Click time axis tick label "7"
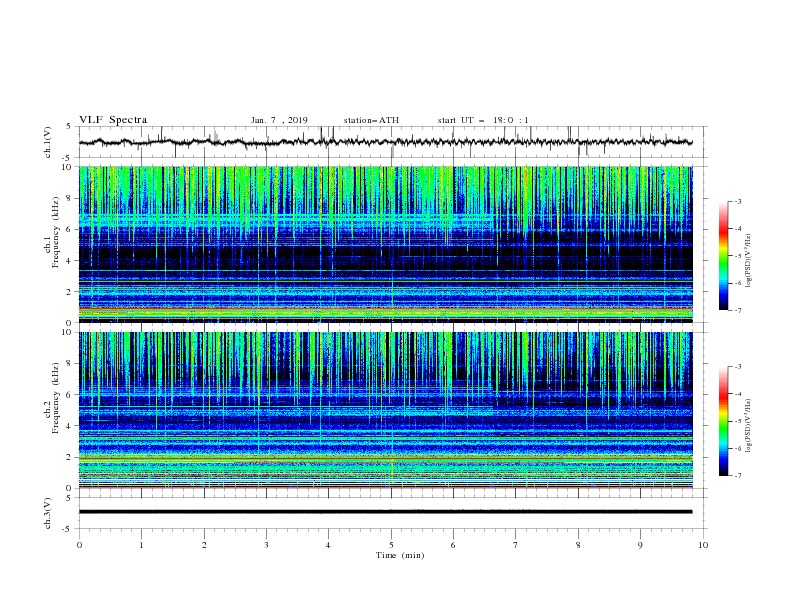The image size is (792, 612). 516,545
